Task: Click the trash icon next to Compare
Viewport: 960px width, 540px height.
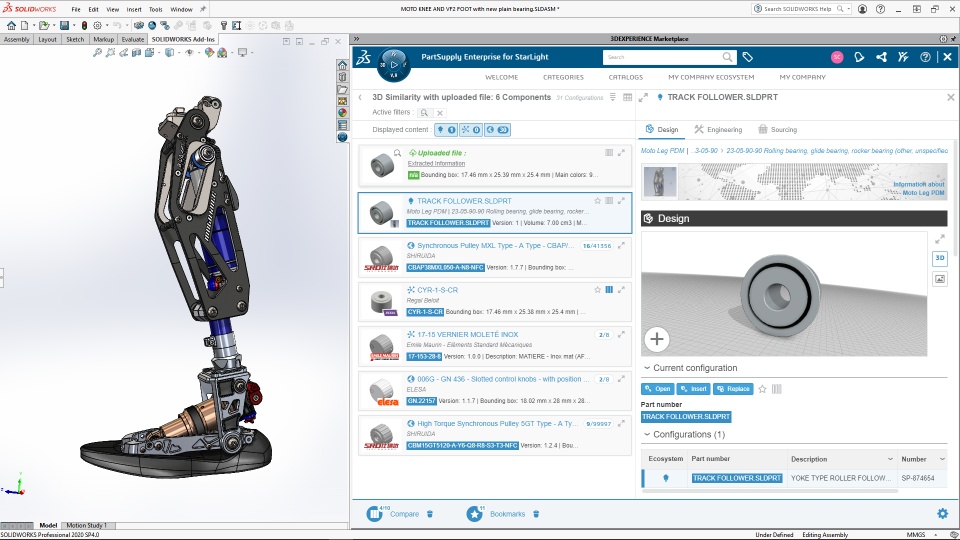Action: (430, 514)
